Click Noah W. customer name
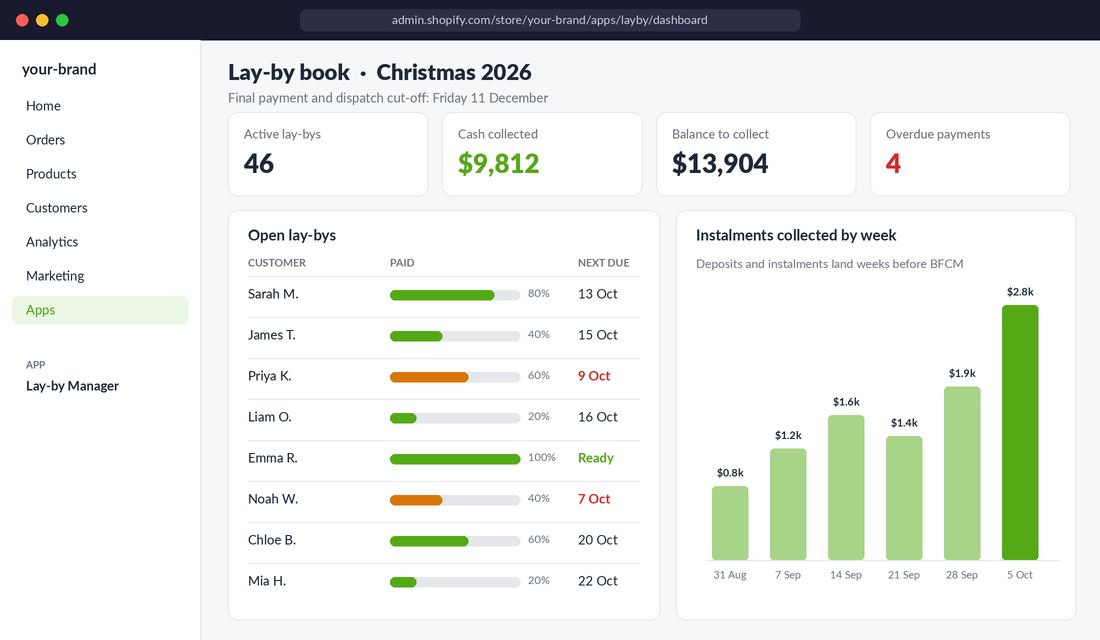 273,499
